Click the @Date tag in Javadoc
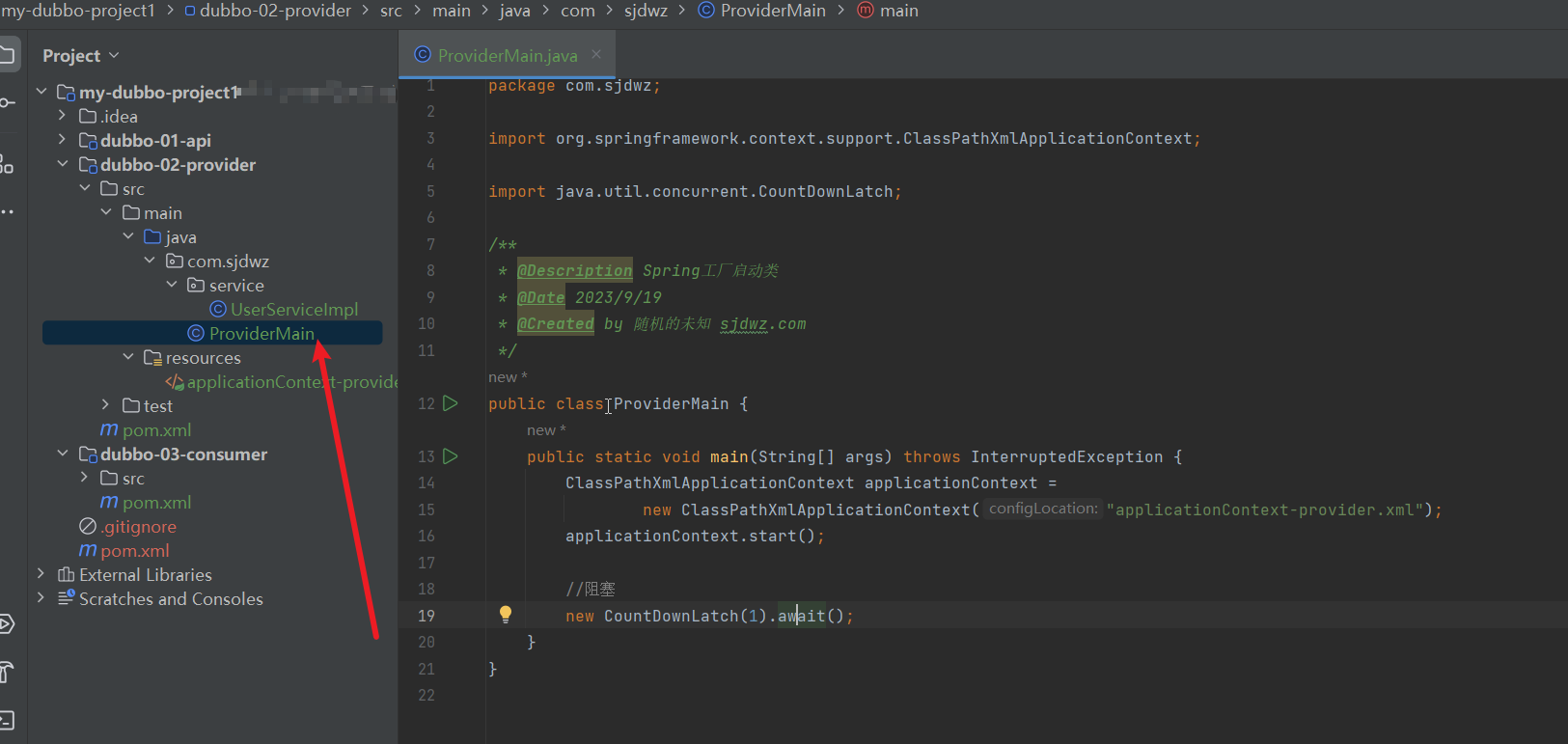 pos(541,298)
